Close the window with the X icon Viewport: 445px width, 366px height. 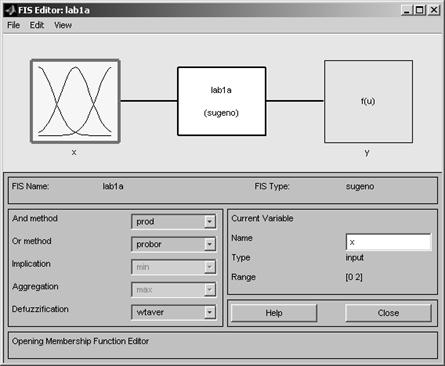pos(434,10)
